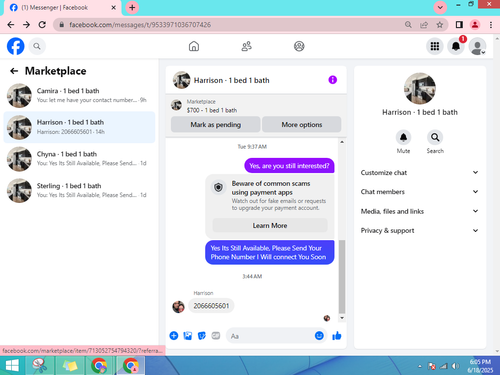Image resolution: width=500 pixels, height=375 pixels.
Task: Search inside the Harrison conversation
Action: tap(435, 137)
